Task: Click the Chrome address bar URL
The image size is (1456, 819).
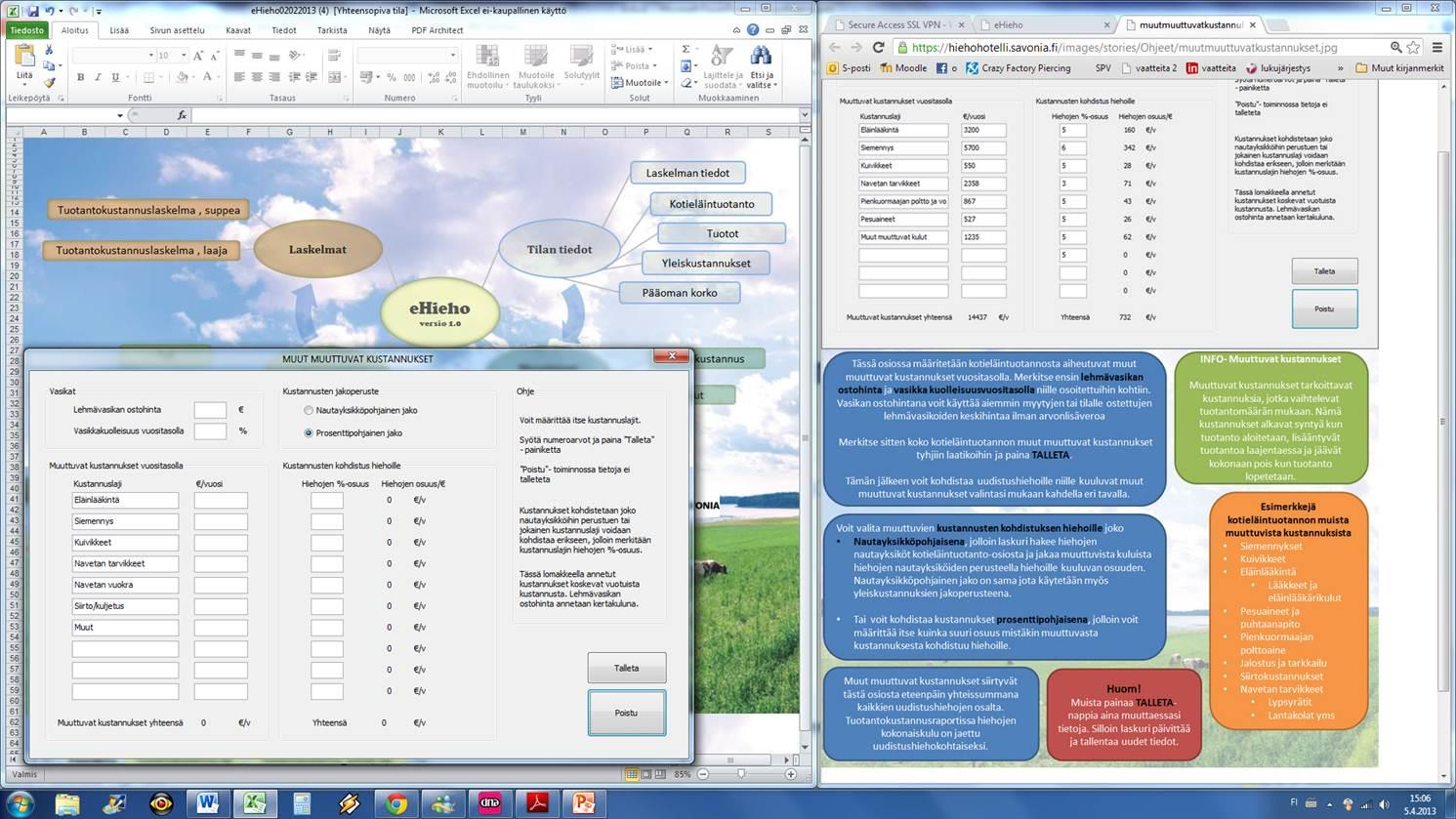Action: pyautogui.click(x=1125, y=47)
